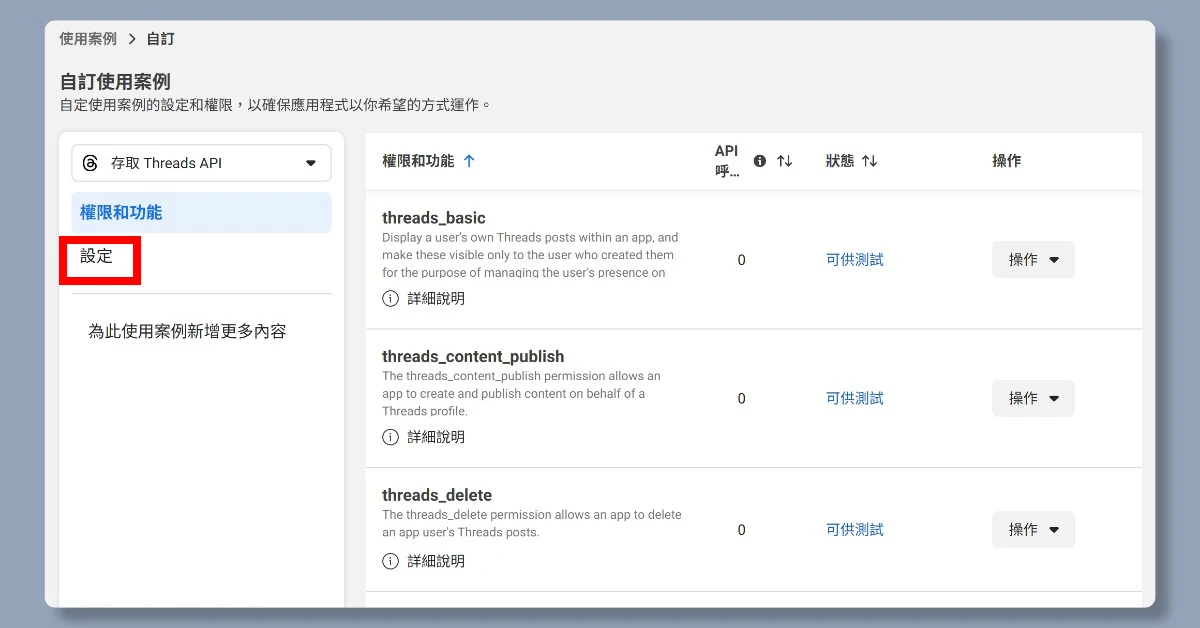The image size is (1200, 628).
Task: Click the API calls info icon
Action: coord(760,161)
